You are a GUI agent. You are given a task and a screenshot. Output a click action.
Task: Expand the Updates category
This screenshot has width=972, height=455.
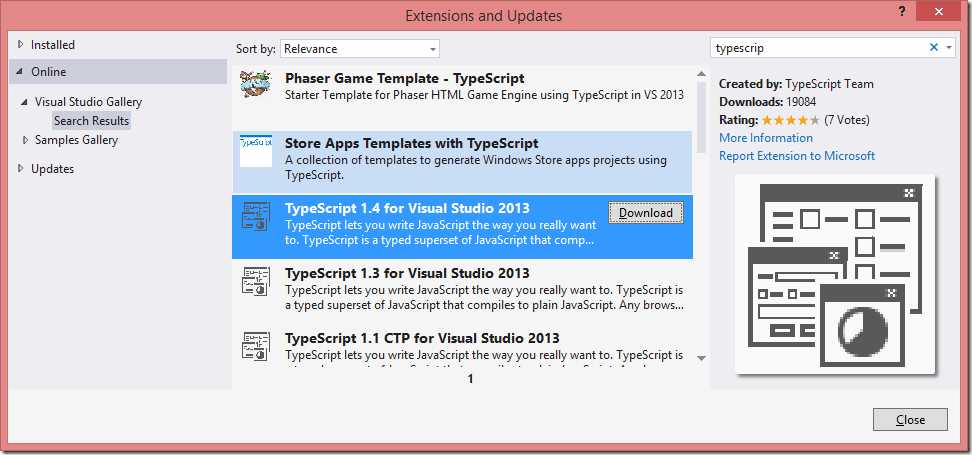20,169
